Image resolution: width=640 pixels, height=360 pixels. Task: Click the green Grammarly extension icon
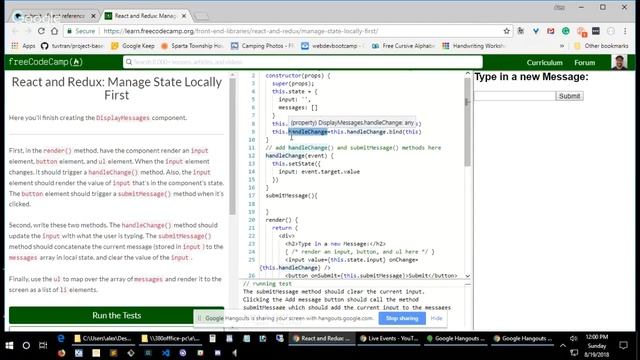point(566,31)
